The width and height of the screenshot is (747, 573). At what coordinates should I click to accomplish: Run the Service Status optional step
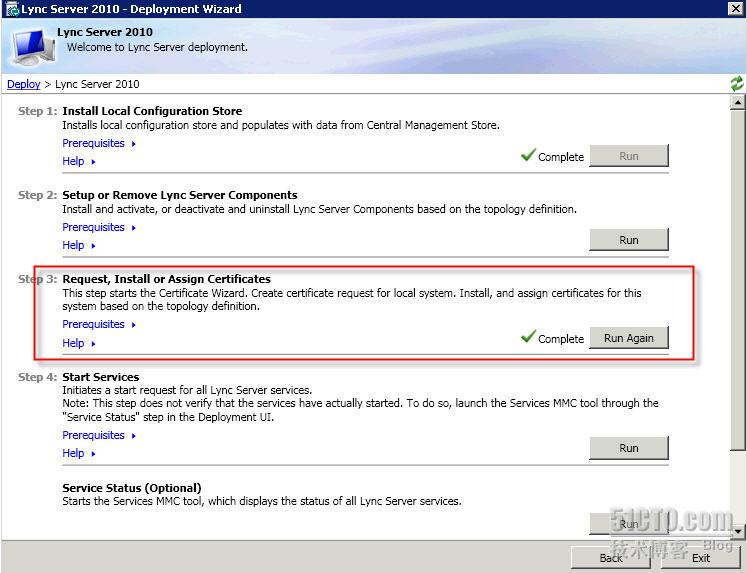629,524
